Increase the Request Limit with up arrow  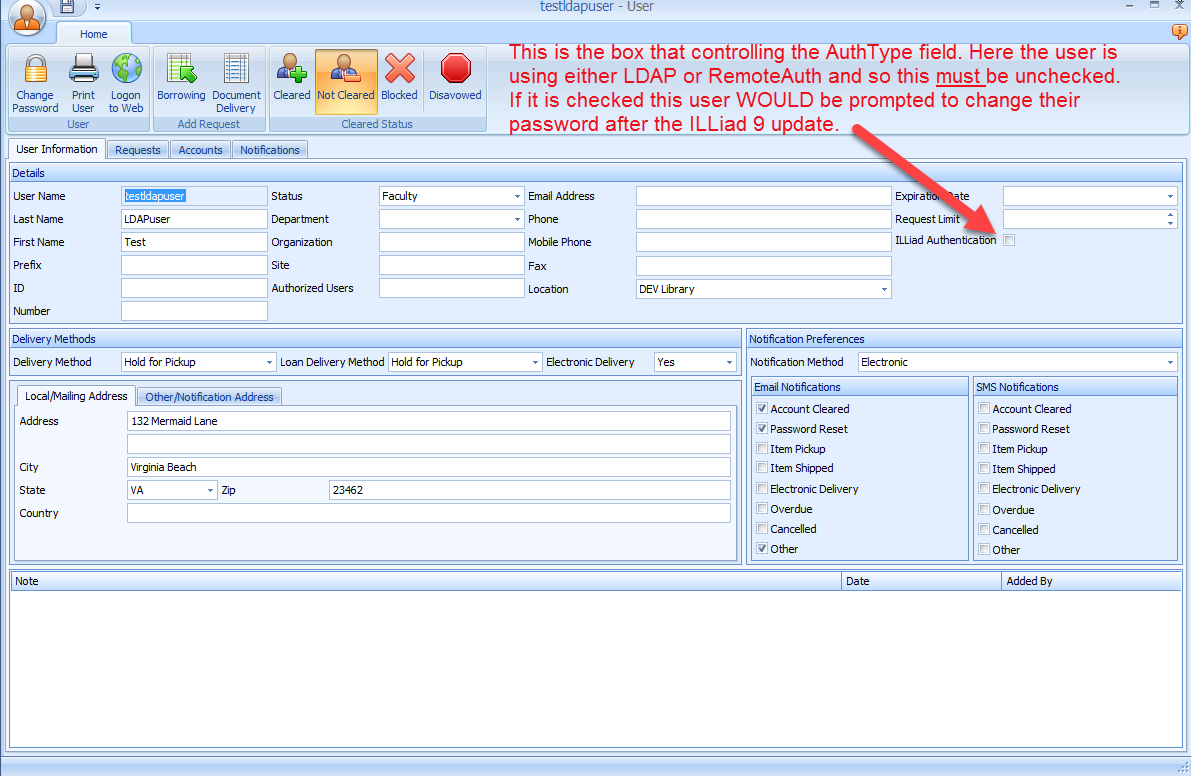pyautogui.click(x=1170, y=215)
